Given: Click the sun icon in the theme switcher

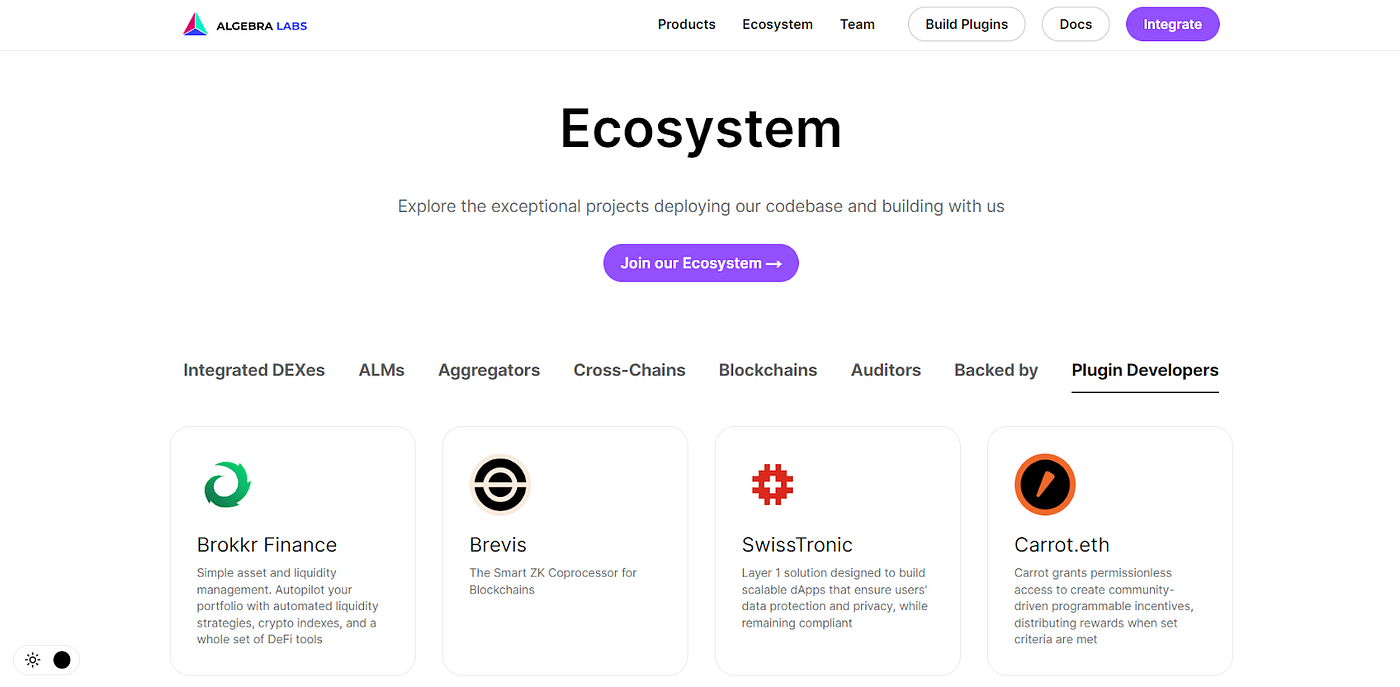Looking at the screenshot, I should [32, 660].
